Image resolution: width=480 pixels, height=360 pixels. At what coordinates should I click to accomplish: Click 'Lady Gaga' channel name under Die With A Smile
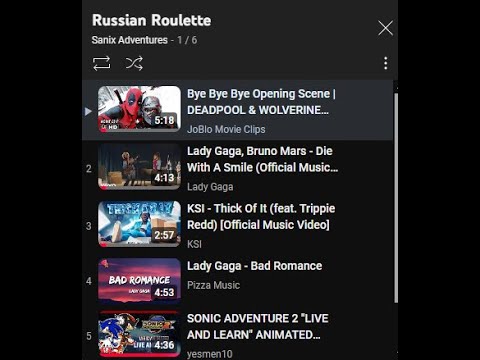pyautogui.click(x=210, y=187)
